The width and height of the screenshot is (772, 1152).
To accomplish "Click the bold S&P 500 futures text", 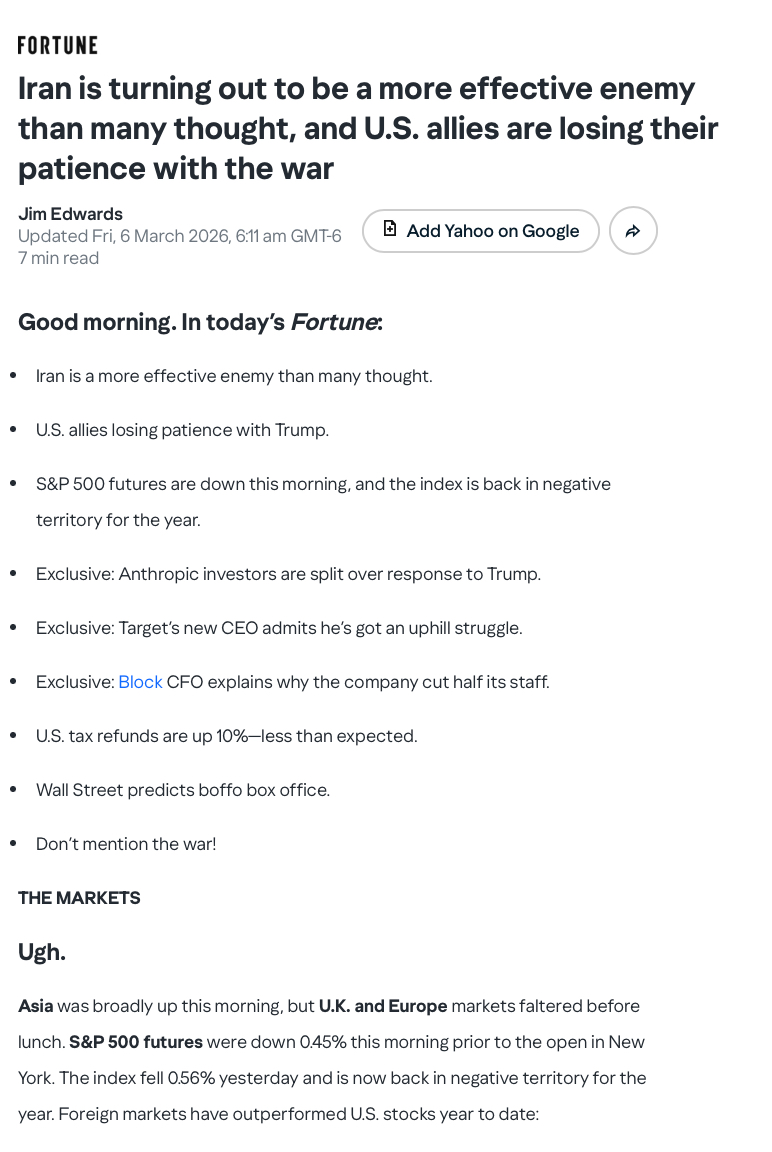I will click(136, 1042).
